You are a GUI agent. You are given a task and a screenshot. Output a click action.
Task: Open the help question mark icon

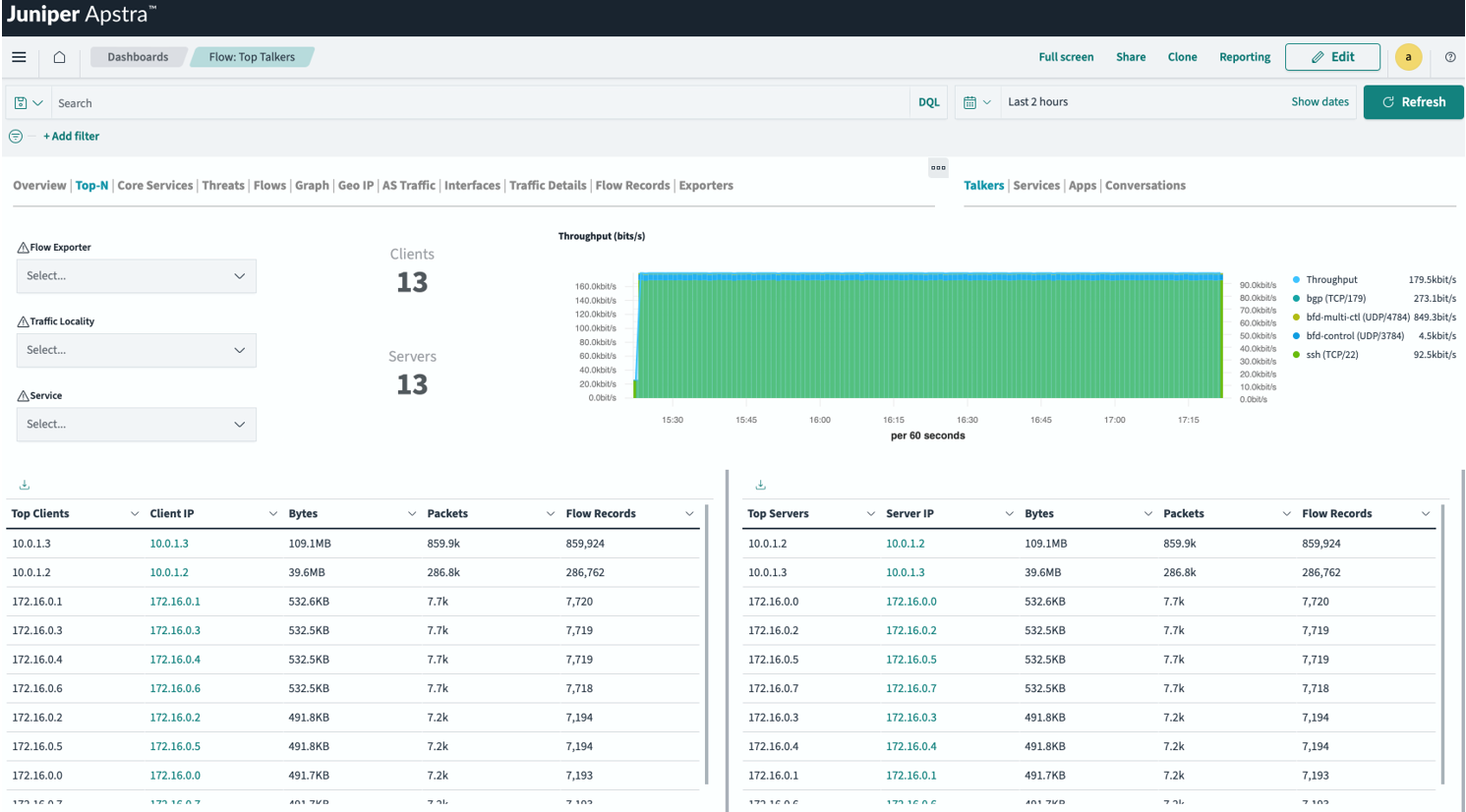coord(1449,57)
